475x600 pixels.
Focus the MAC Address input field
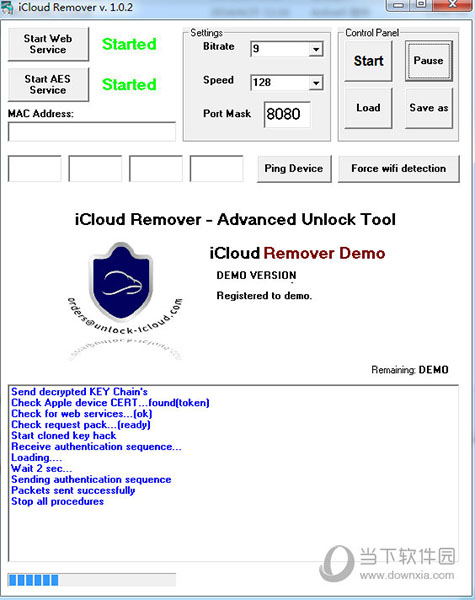pos(92,132)
